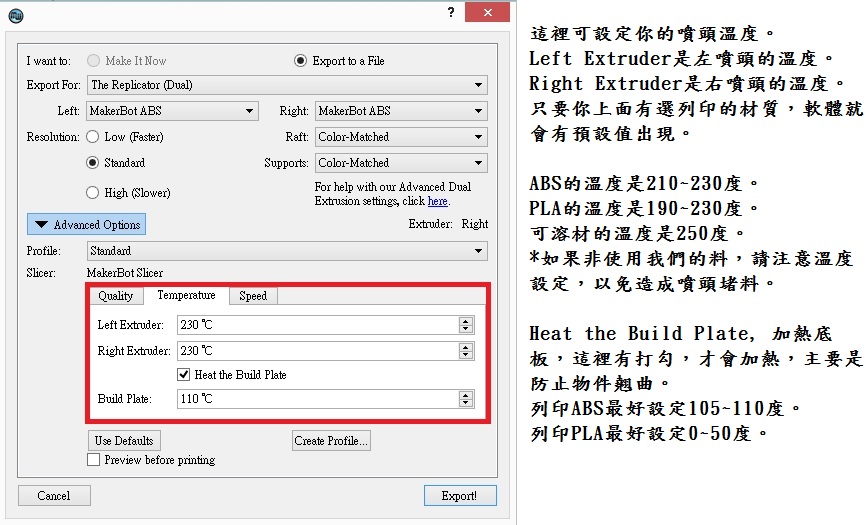Open the Right material MakerBot ABS dropdown

point(402,111)
